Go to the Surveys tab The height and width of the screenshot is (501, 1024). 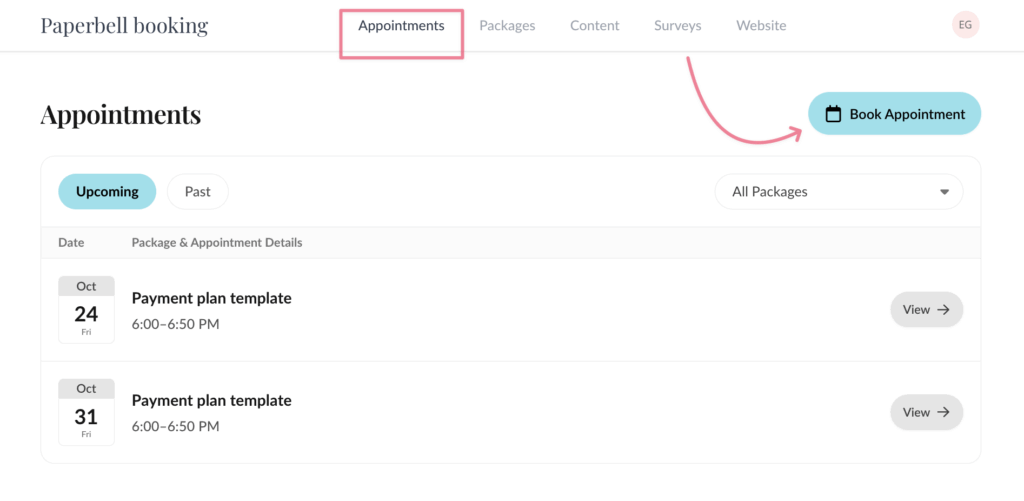coord(678,26)
